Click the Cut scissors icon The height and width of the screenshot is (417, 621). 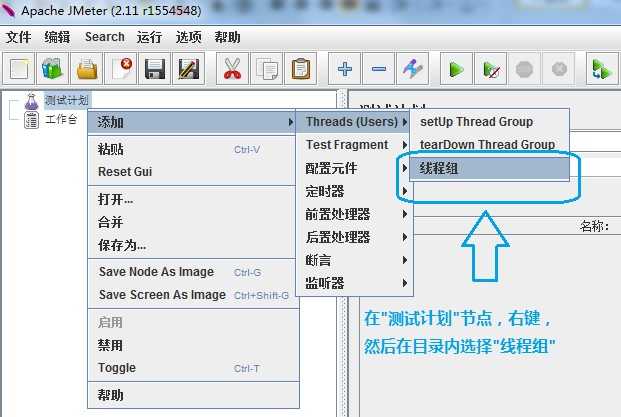[232, 69]
